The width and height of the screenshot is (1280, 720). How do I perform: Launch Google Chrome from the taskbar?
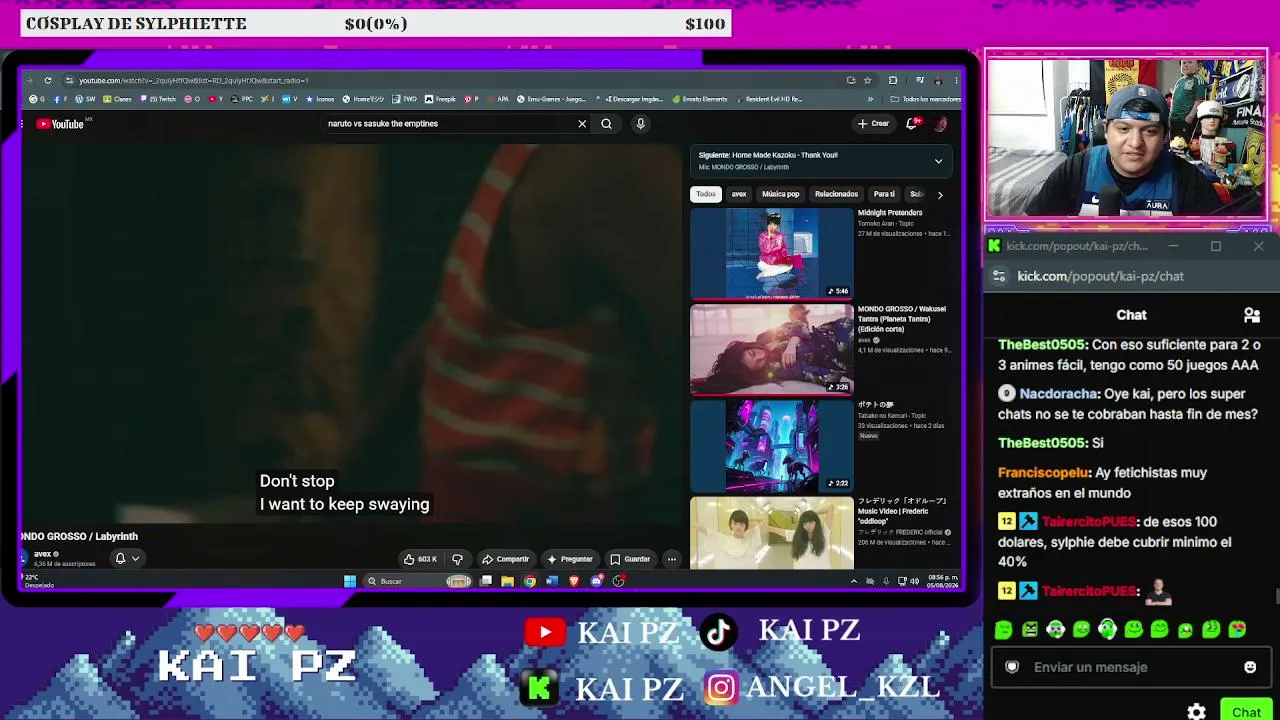529,581
